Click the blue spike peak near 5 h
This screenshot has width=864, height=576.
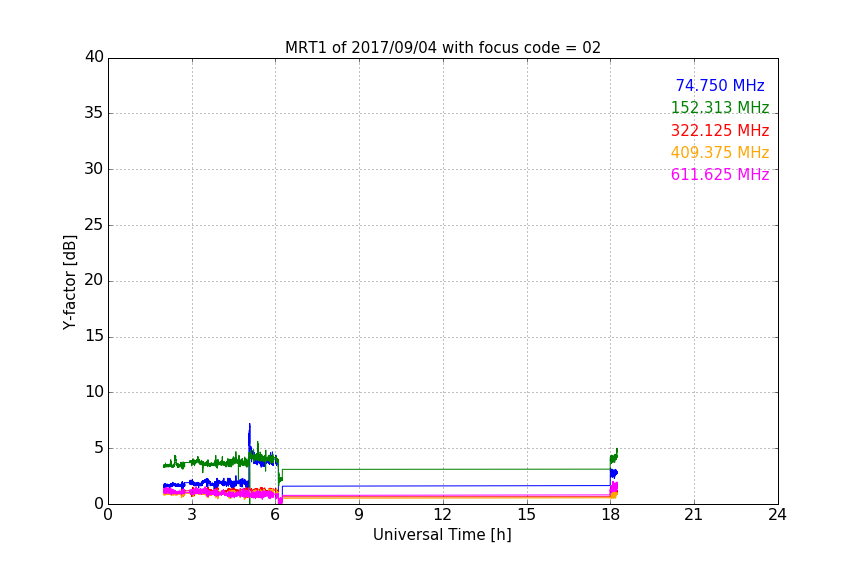coord(250,426)
